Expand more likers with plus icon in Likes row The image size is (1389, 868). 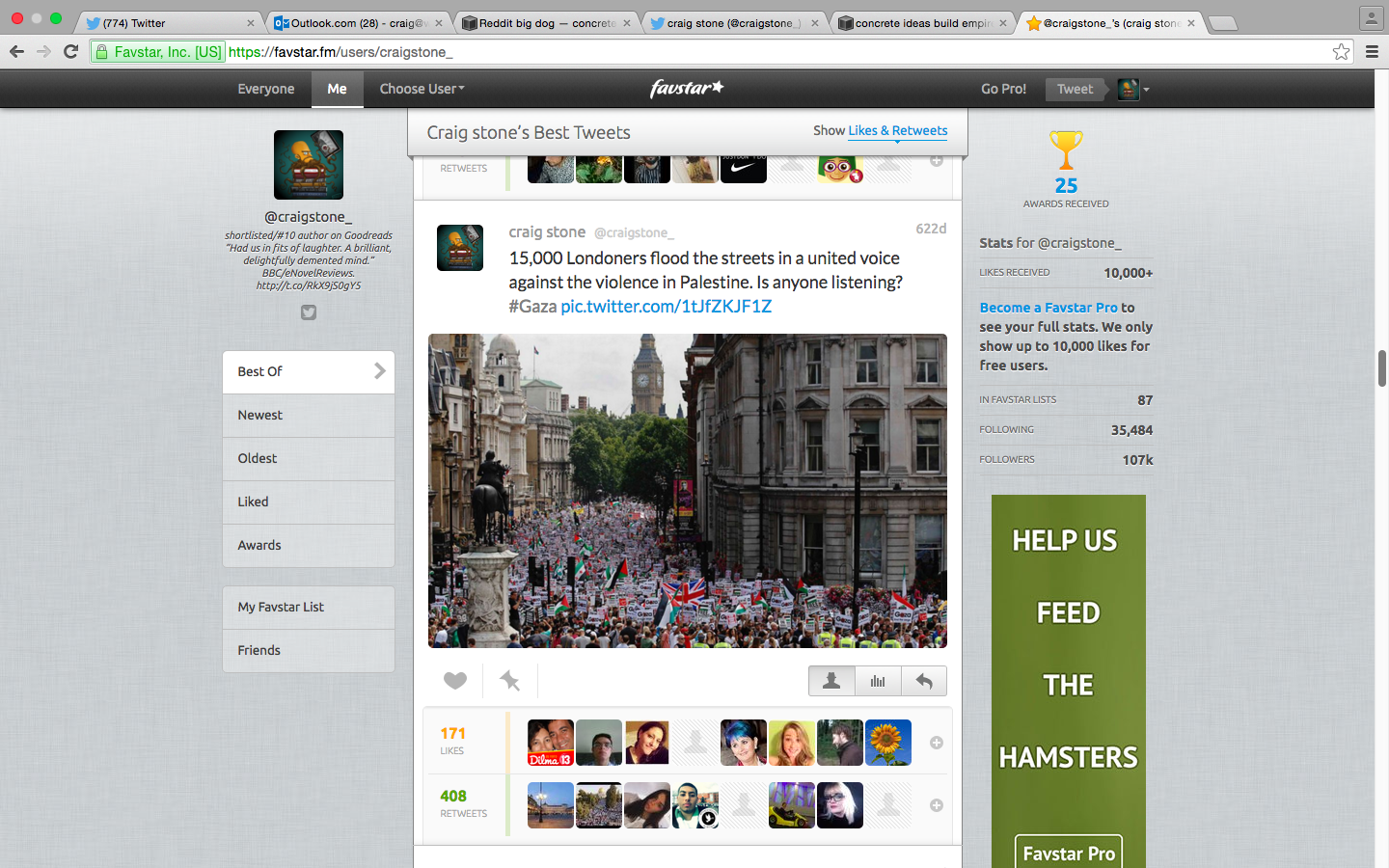937,743
